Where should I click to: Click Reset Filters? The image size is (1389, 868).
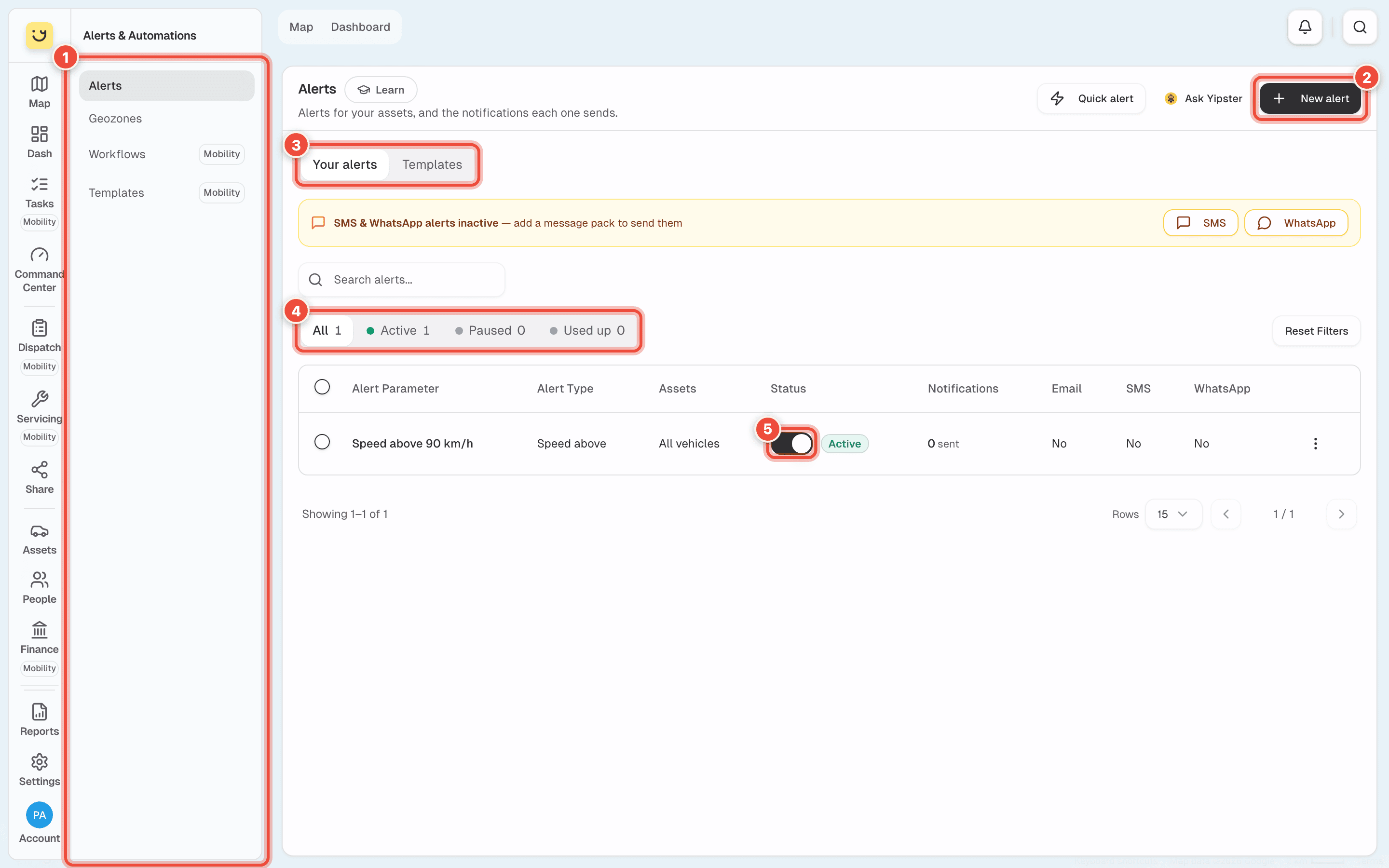coord(1316,331)
